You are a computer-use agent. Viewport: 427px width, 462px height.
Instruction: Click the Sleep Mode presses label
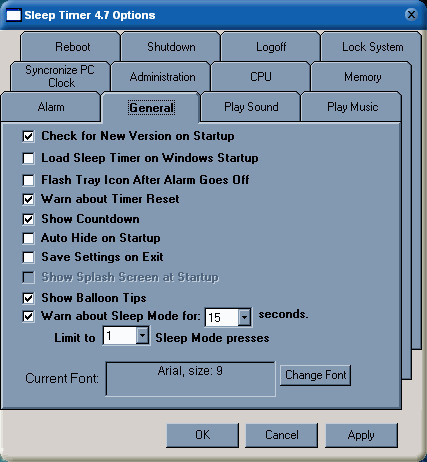212,338
